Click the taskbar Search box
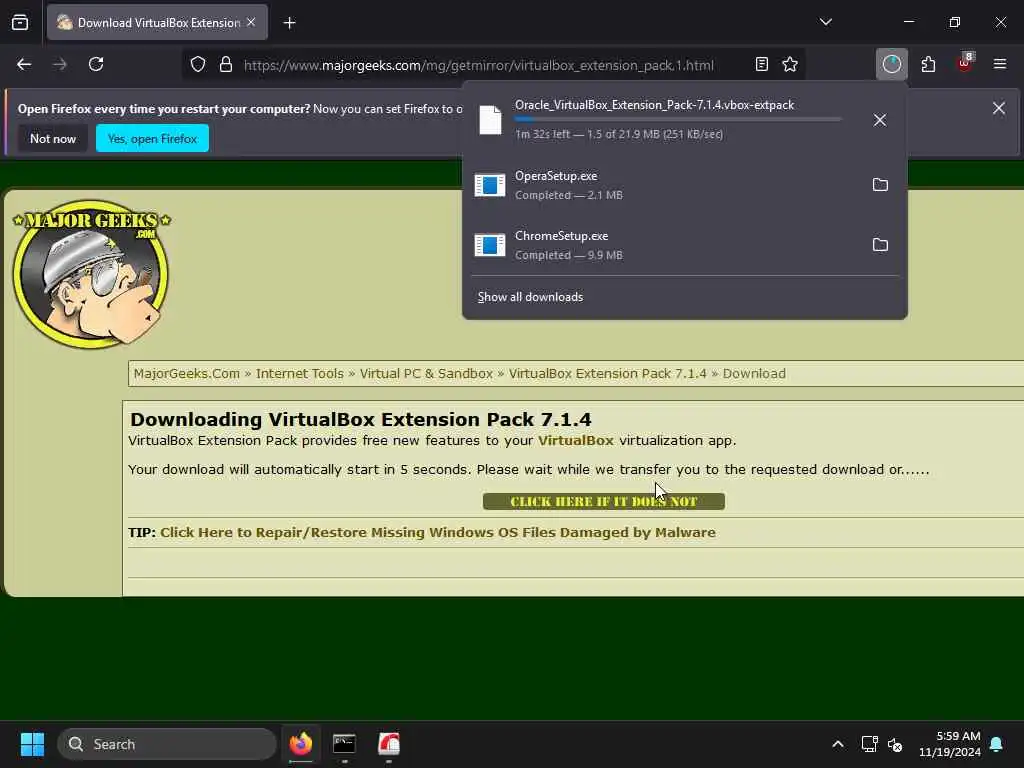 click(x=167, y=744)
